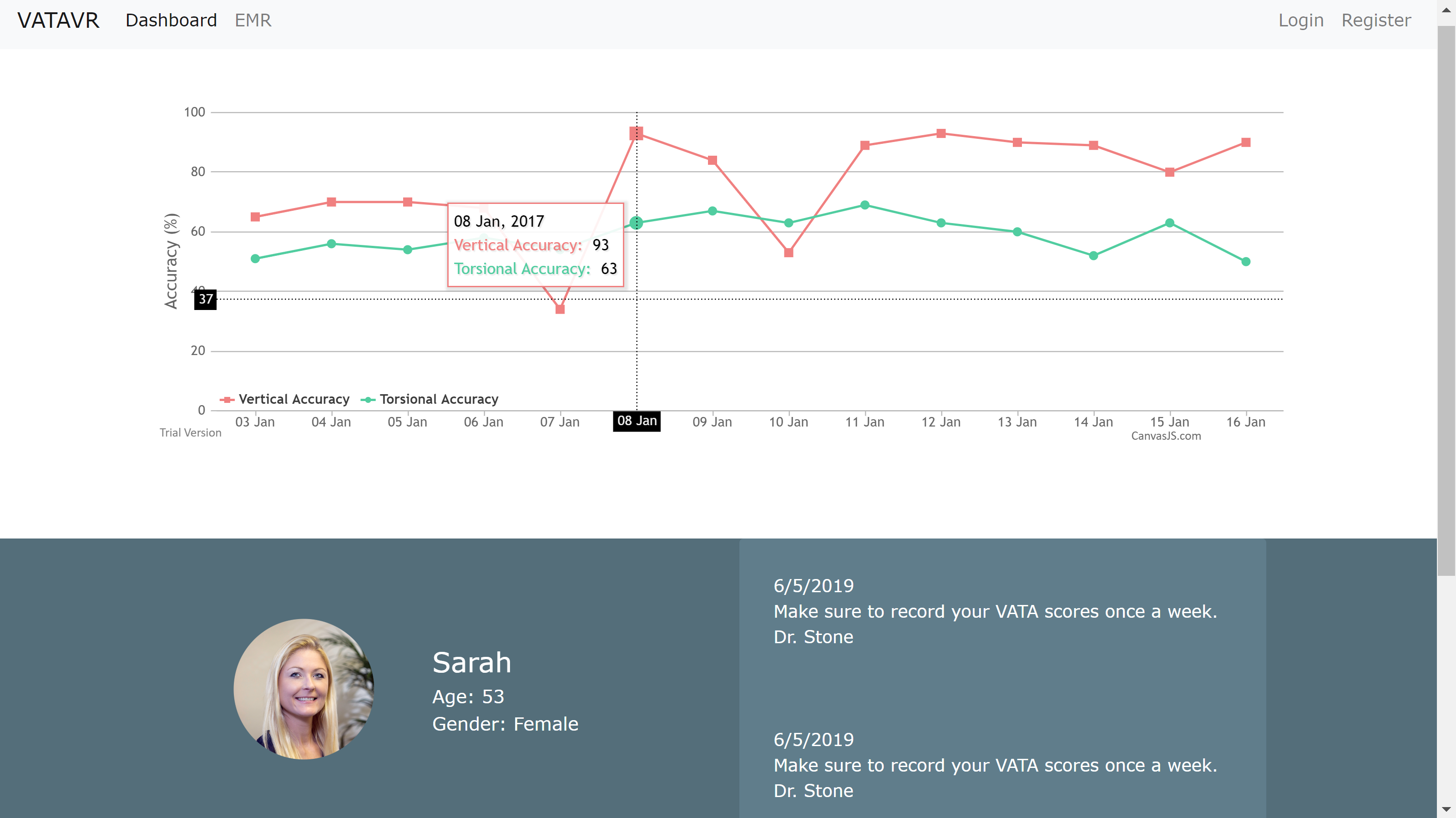The width and height of the screenshot is (1456, 818).
Task: Click torsional accuracy marker on 11 Jan
Action: coord(864,205)
